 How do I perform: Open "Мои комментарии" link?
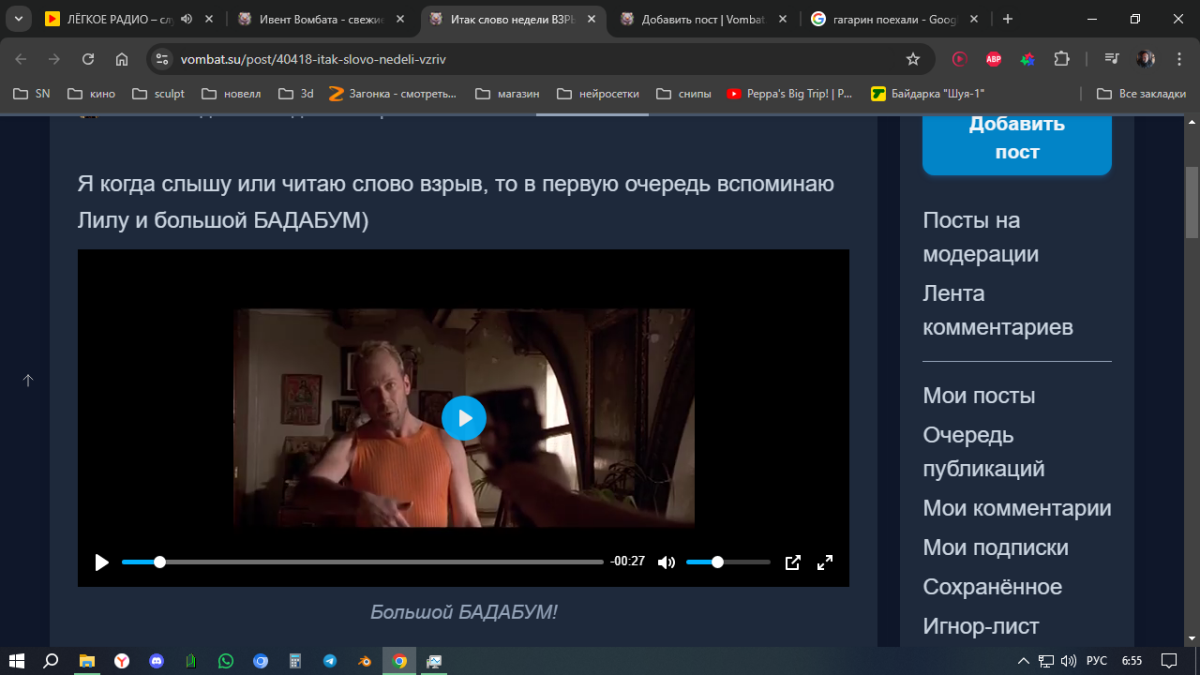(x=1017, y=508)
